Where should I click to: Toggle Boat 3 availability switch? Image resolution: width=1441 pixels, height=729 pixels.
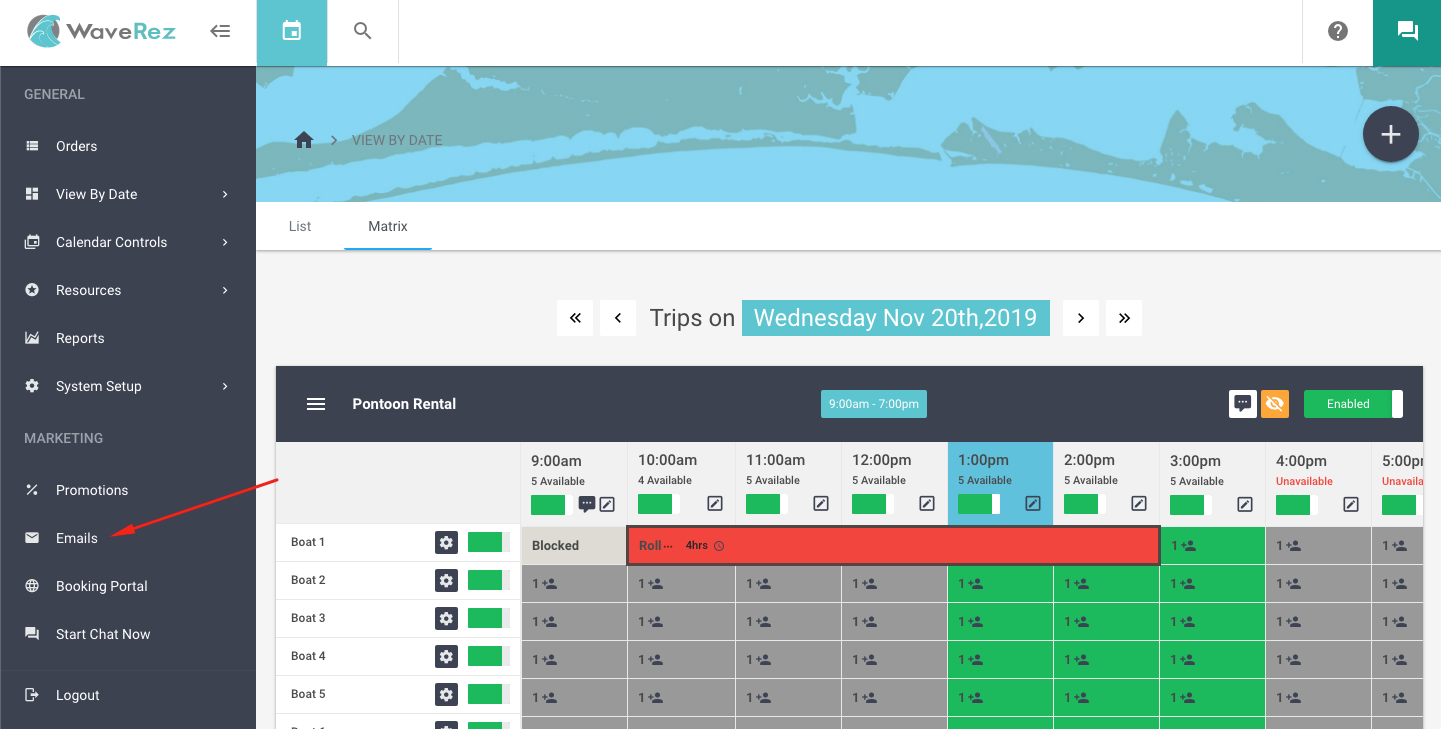coord(489,618)
